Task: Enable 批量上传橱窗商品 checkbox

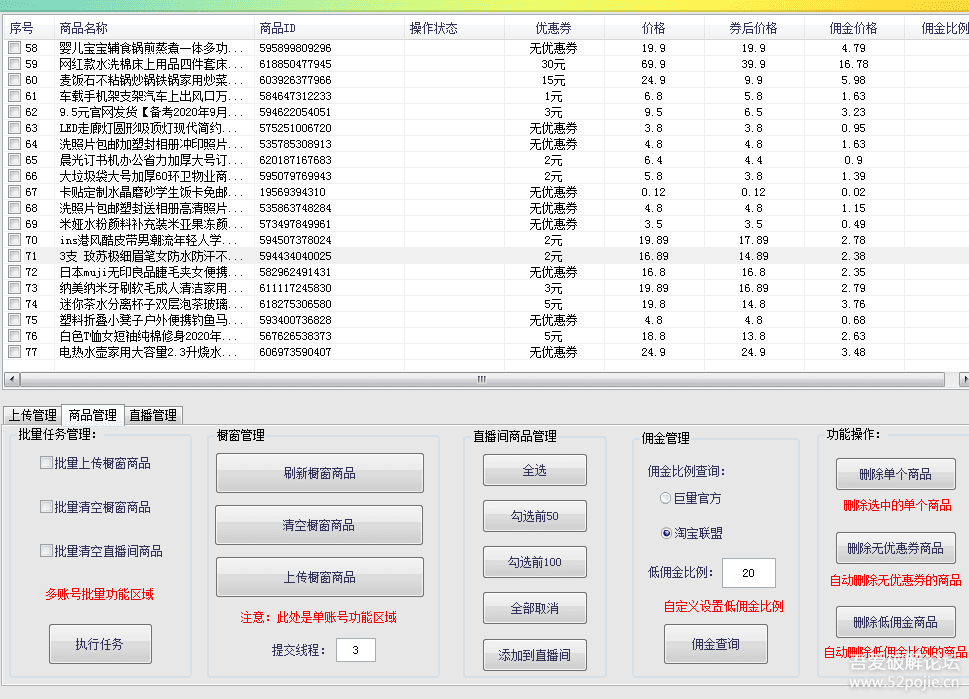Action: coord(46,463)
